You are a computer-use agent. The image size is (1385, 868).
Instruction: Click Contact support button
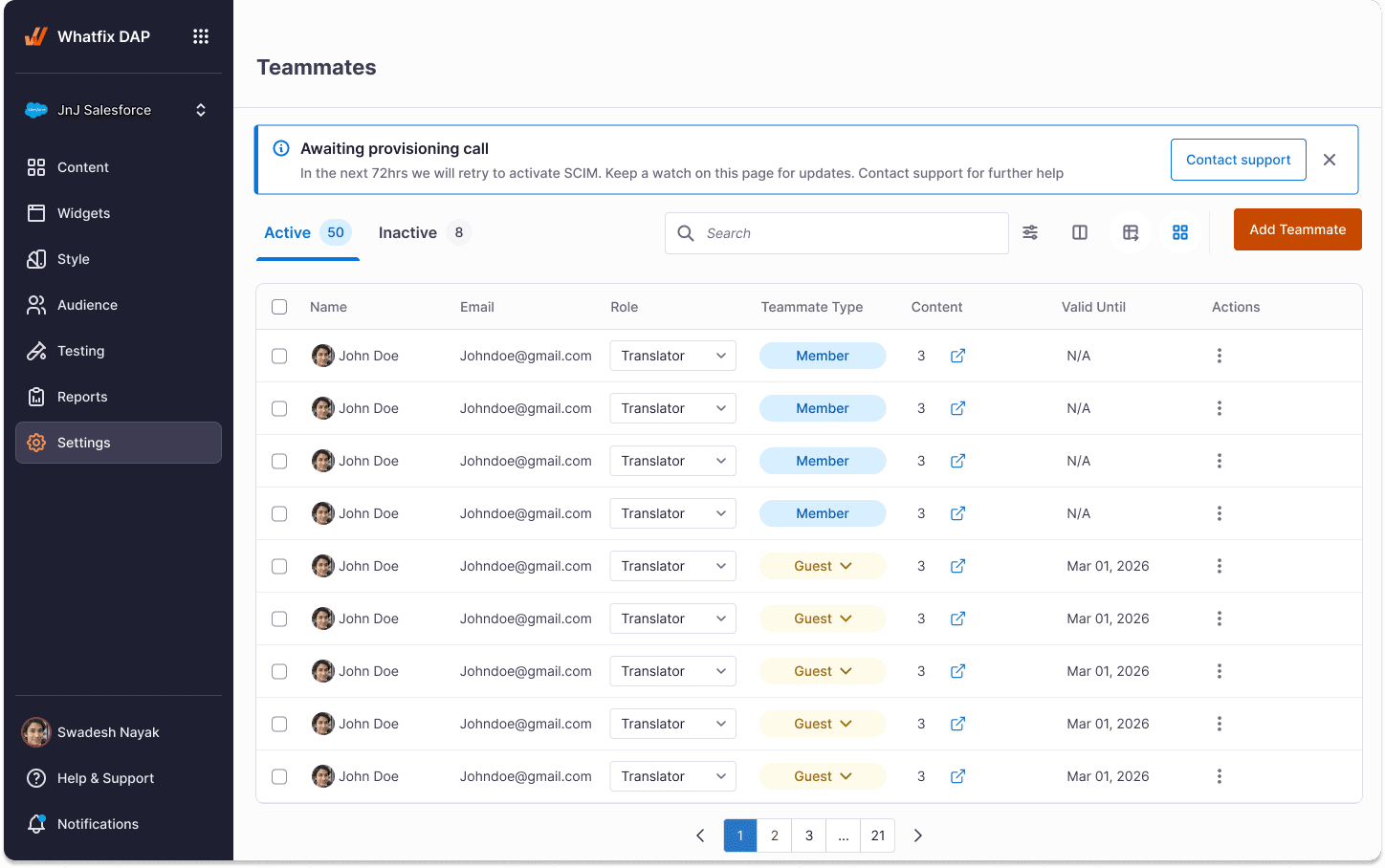(x=1239, y=160)
